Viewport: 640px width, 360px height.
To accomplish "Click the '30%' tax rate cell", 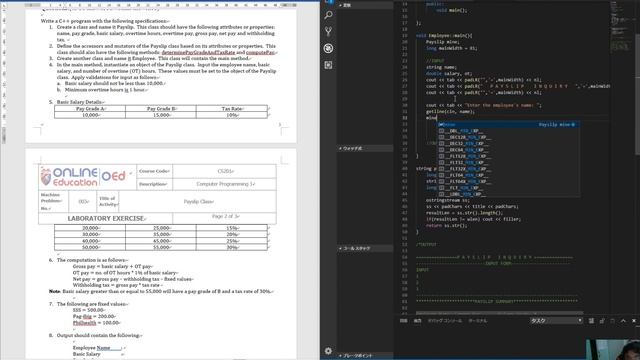I will pyautogui.click(x=232, y=247).
